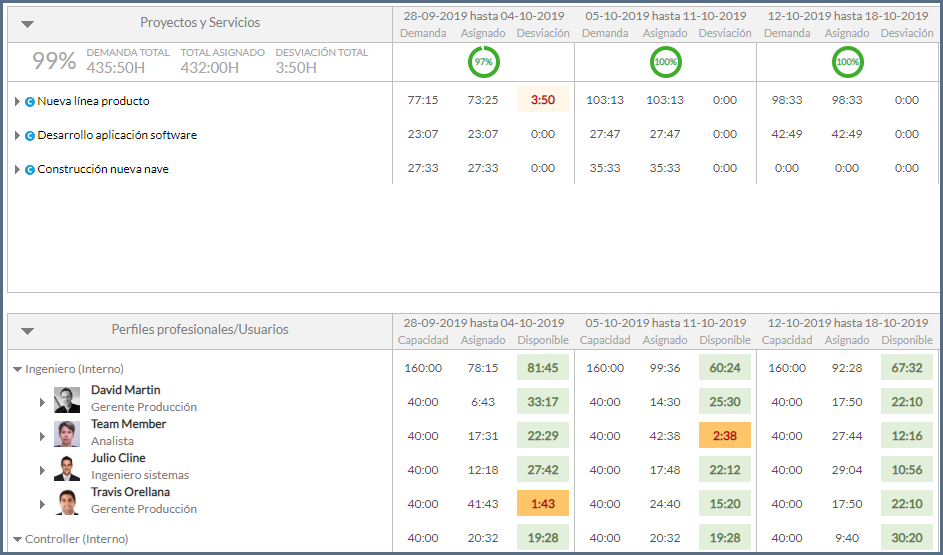The width and height of the screenshot is (943, 555).
Task: Click the blue icon beside Nueva línea producto
Action: tap(30, 101)
